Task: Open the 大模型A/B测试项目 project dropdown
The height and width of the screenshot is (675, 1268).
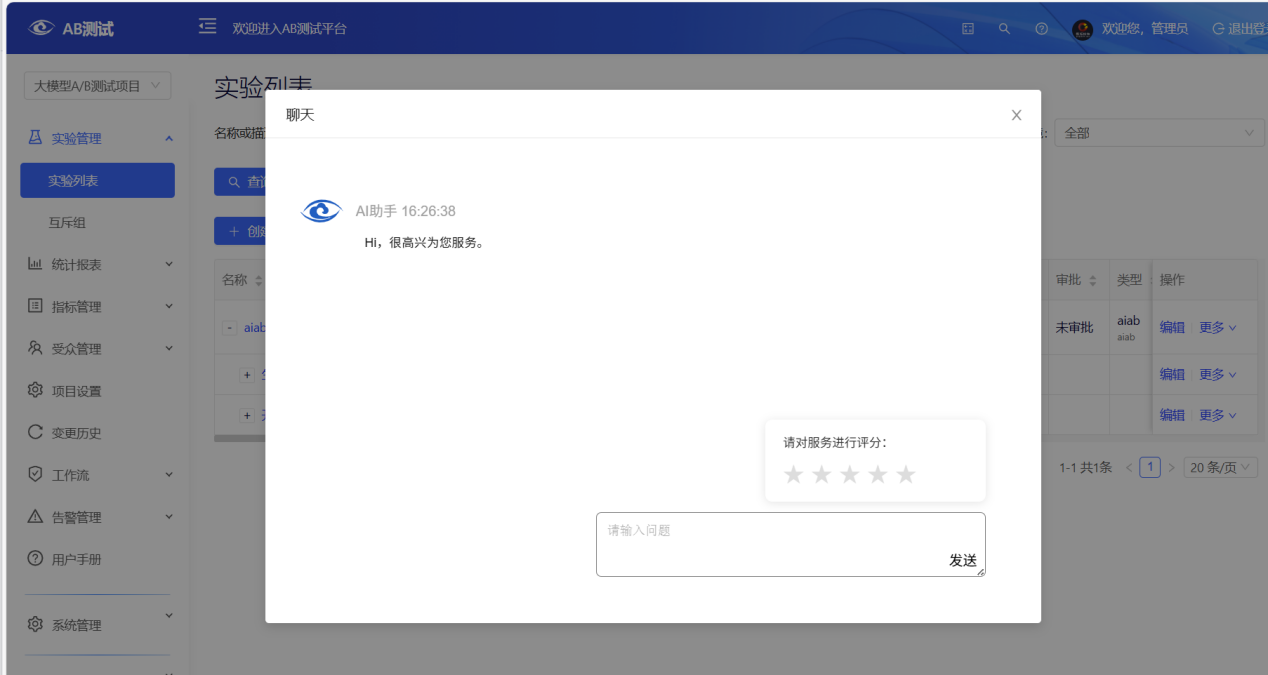Action: click(97, 85)
